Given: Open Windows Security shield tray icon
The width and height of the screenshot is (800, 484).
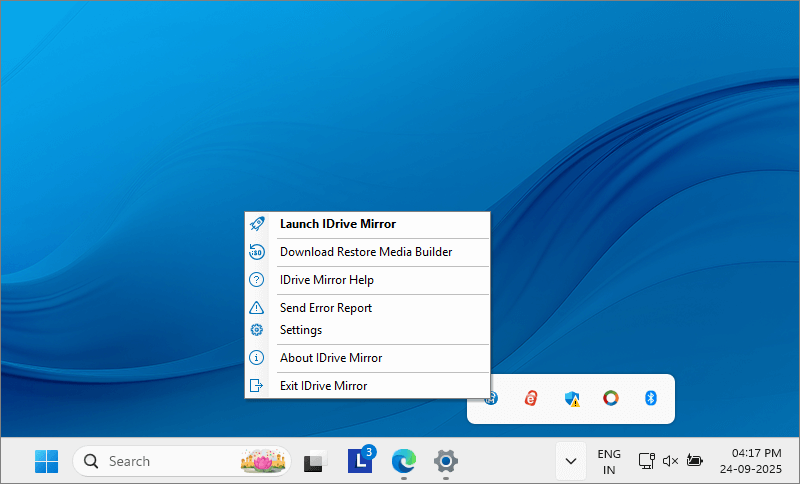Looking at the screenshot, I should pos(571,398).
